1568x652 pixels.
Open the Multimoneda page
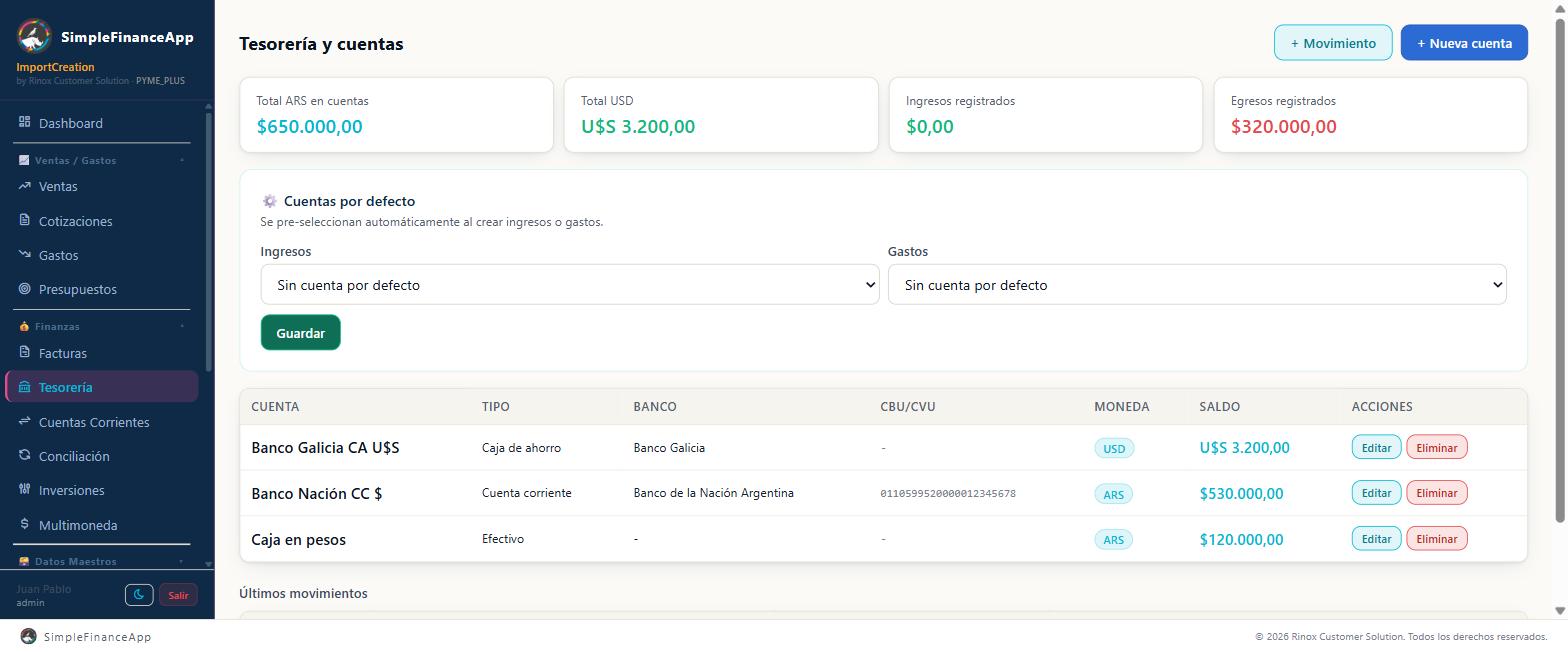[102, 525]
